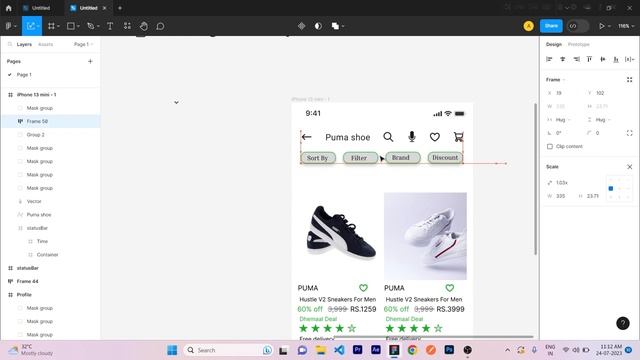Click the Share button

click(x=551, y=26)
